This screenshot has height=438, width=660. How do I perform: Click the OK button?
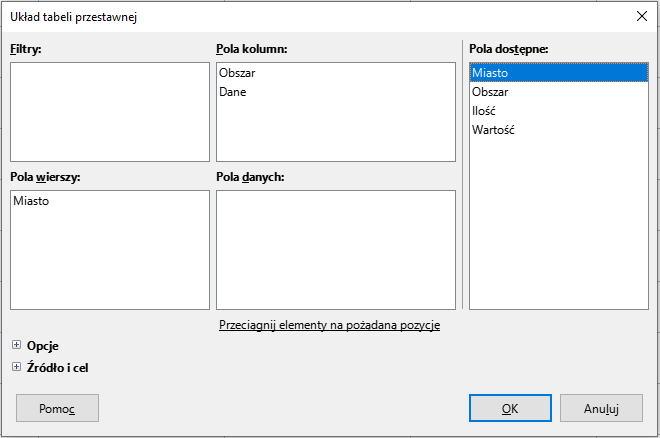[510, 408]
